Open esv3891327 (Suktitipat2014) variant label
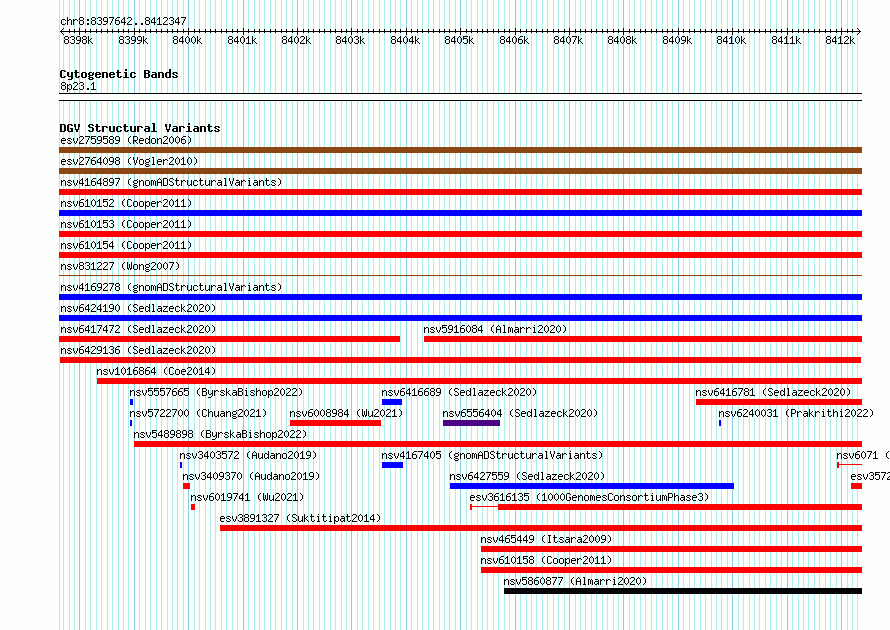 pyautogui.click(x=300, y=518)
